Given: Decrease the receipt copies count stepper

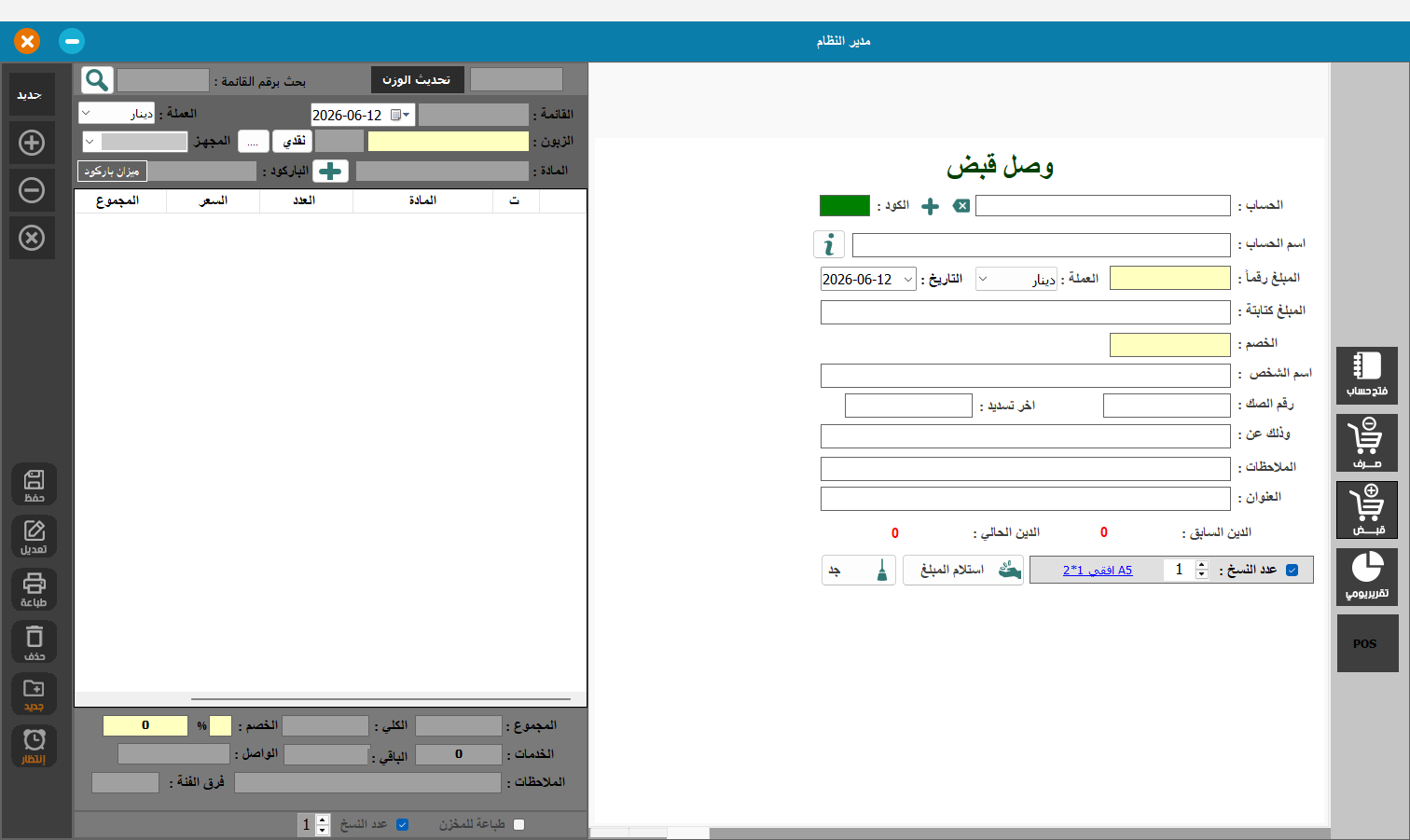Looking at the screenshot, I should tap(1201, 574).
